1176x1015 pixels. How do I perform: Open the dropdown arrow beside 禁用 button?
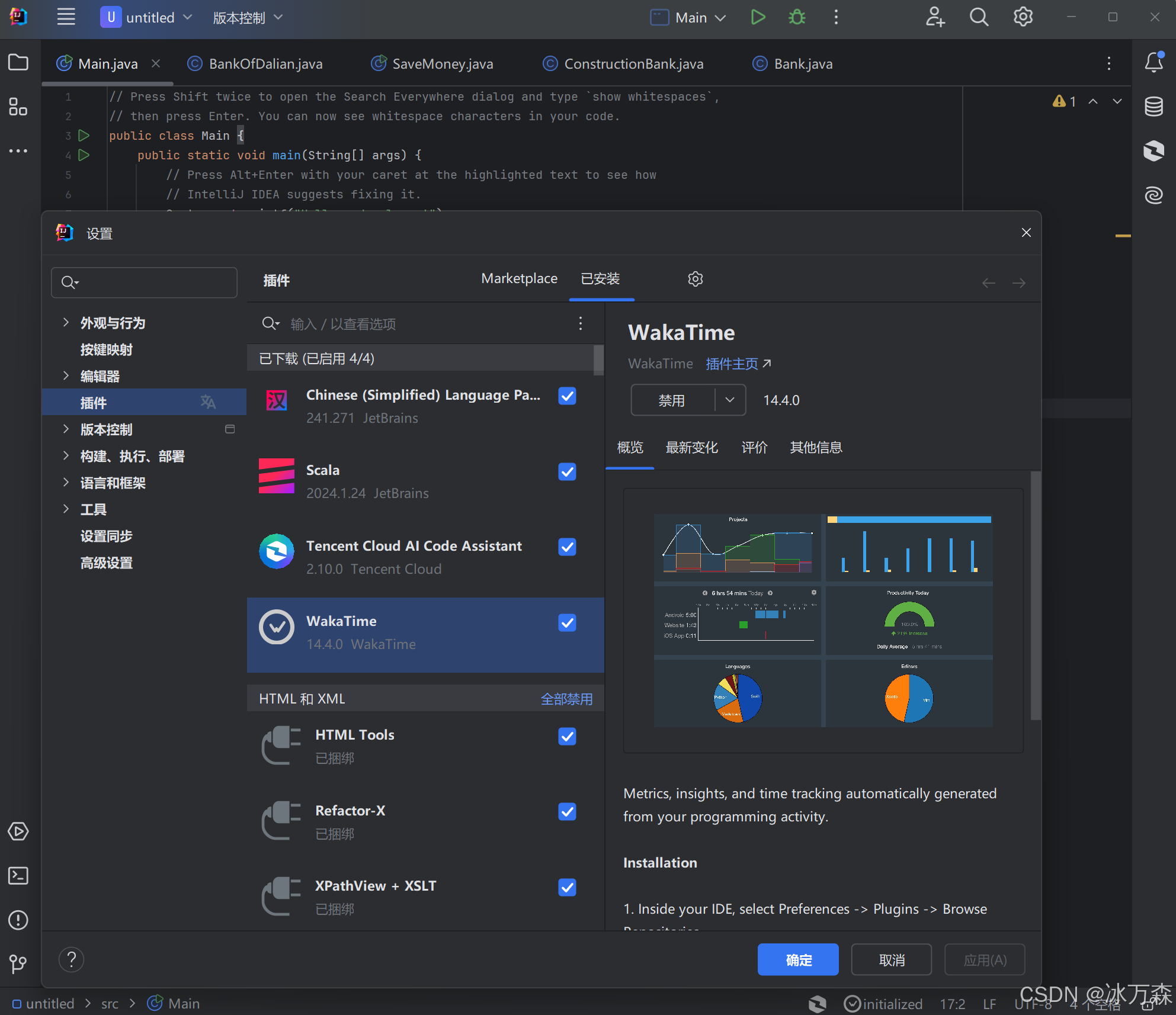click(730, 400)
